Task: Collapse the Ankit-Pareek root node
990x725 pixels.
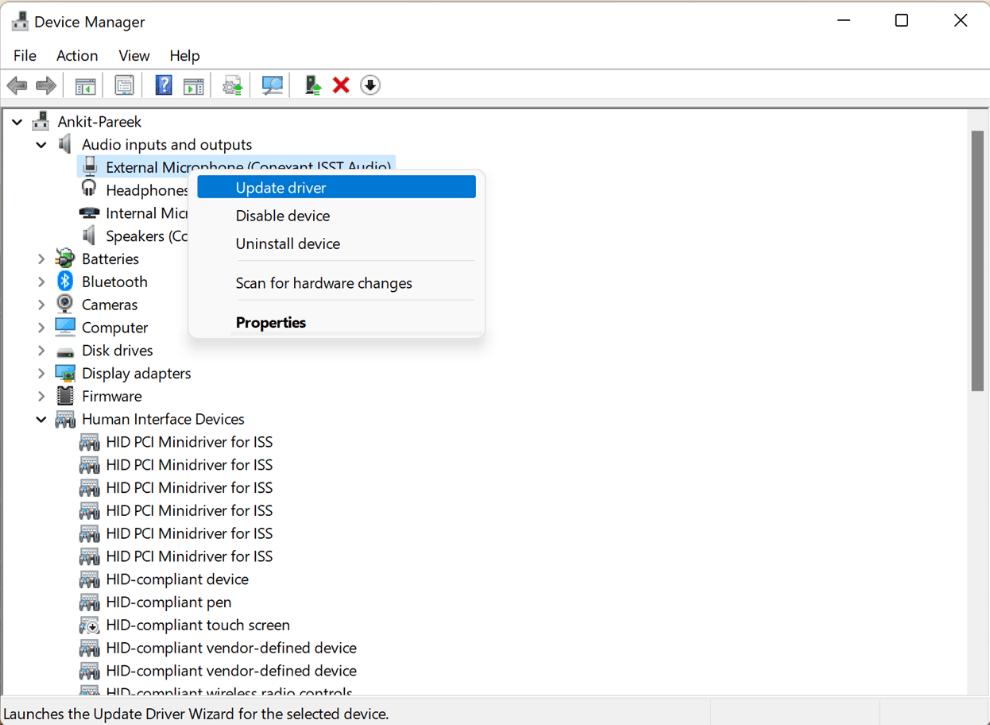Action: click(x=17, y=121)
